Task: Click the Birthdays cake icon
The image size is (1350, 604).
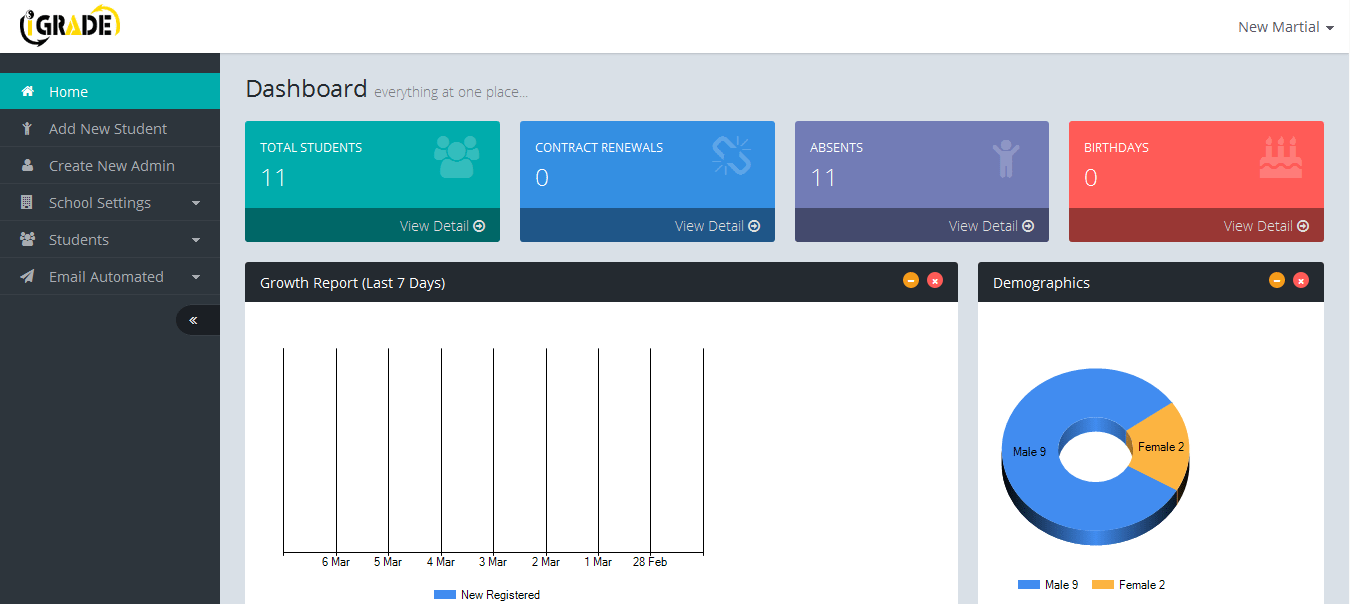Action: coord(1281,157)
